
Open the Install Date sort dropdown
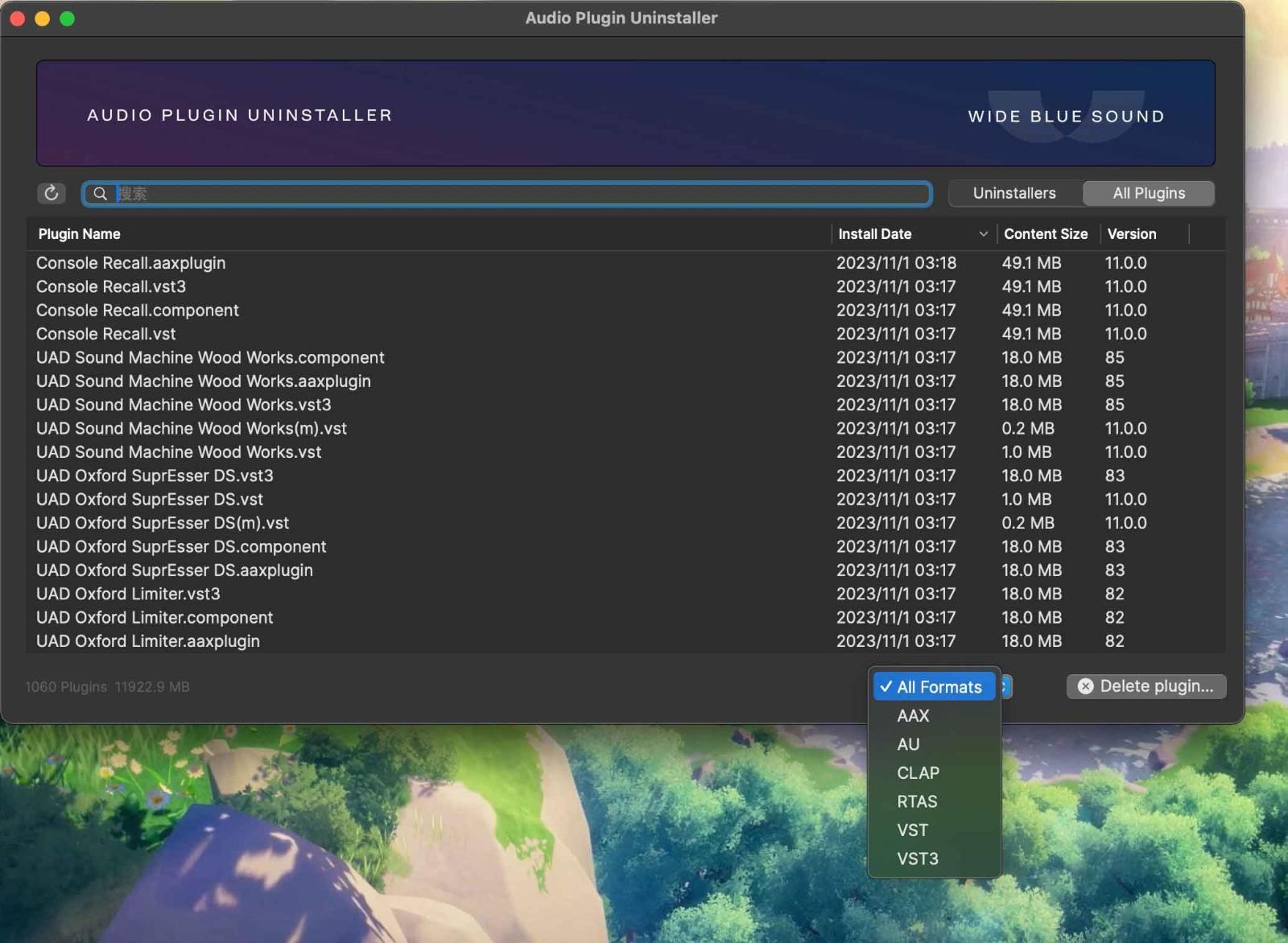pos(983,233)
